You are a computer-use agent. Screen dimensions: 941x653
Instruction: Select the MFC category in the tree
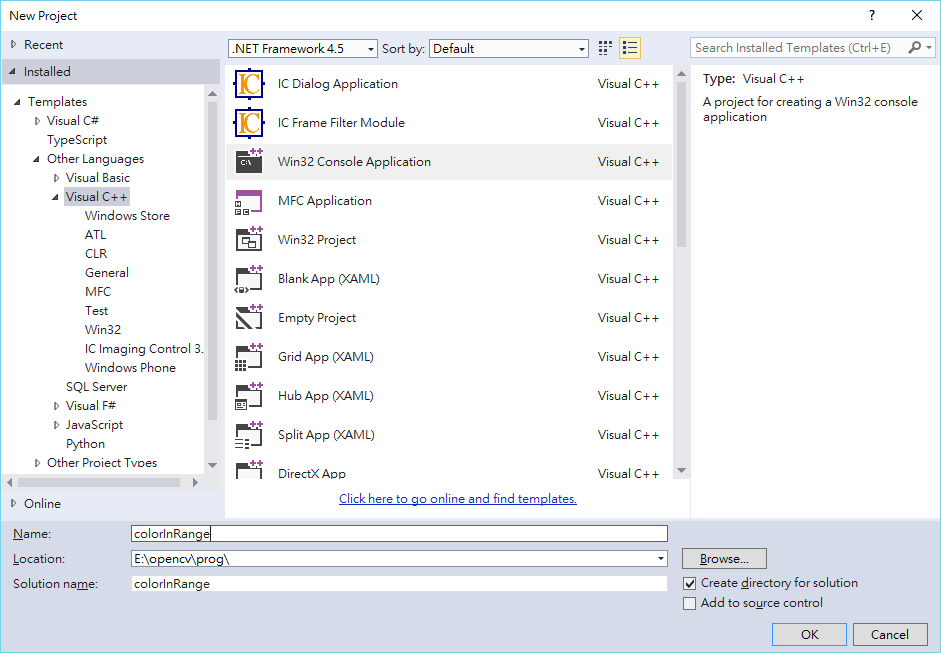[98, 292]
